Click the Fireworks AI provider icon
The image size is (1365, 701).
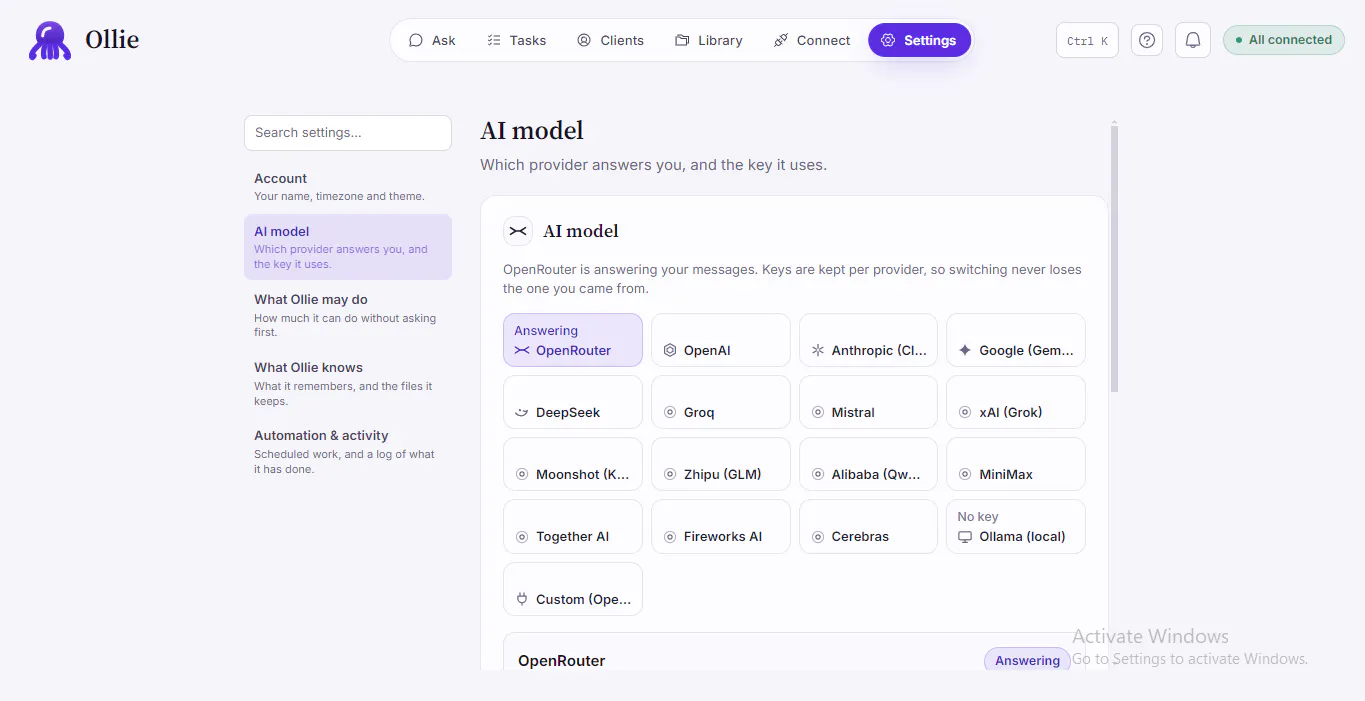670,537
